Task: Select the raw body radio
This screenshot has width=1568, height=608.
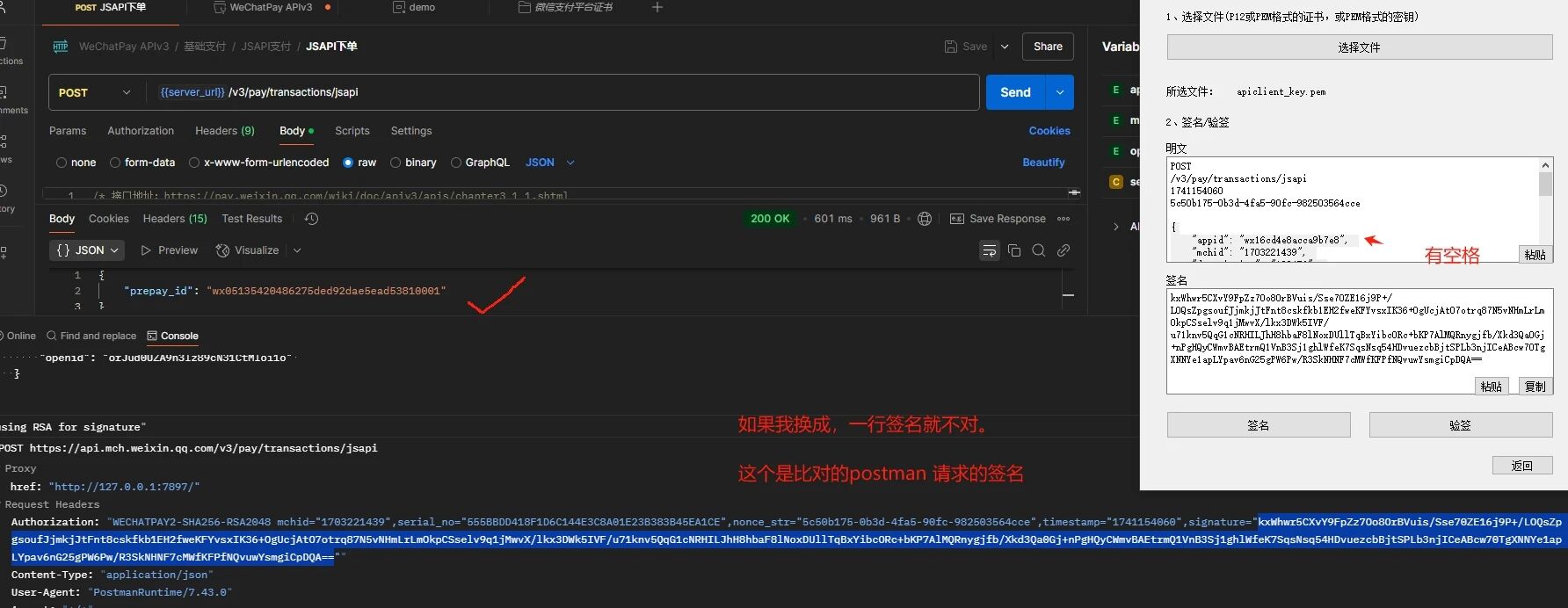Action: (x=348, y=163)
